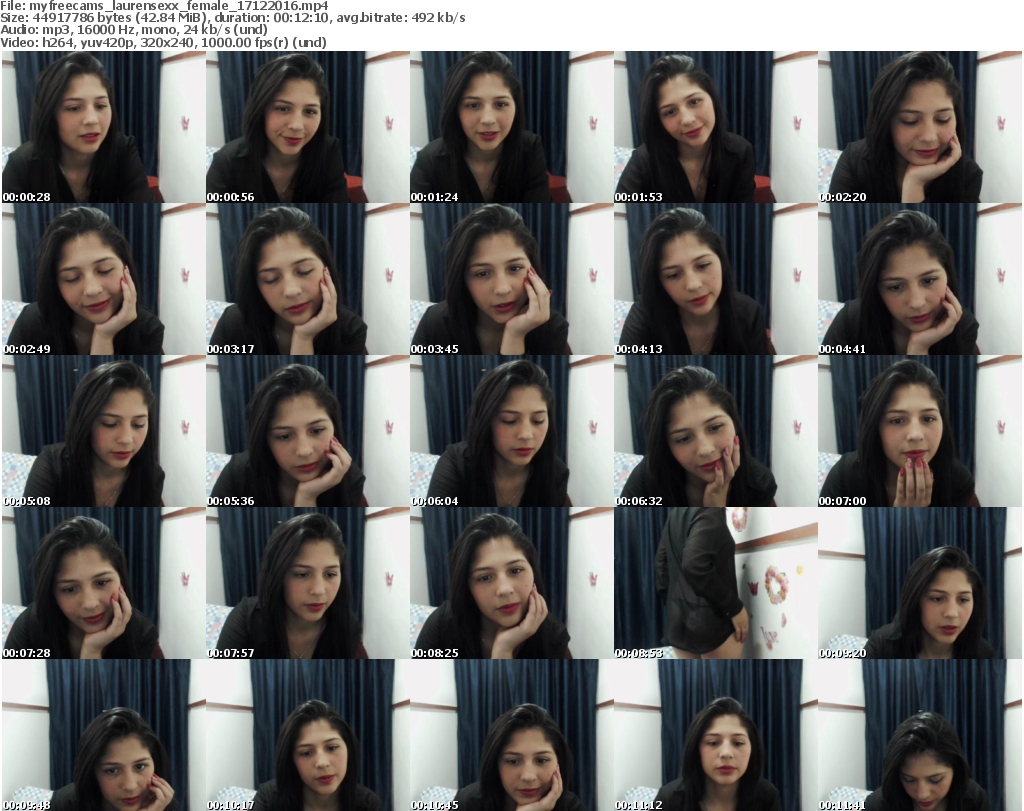This screenshot has height=811, width=1024.
Task: Open the thumbnail timestamped 00:04:13
Action: [715, 279]
